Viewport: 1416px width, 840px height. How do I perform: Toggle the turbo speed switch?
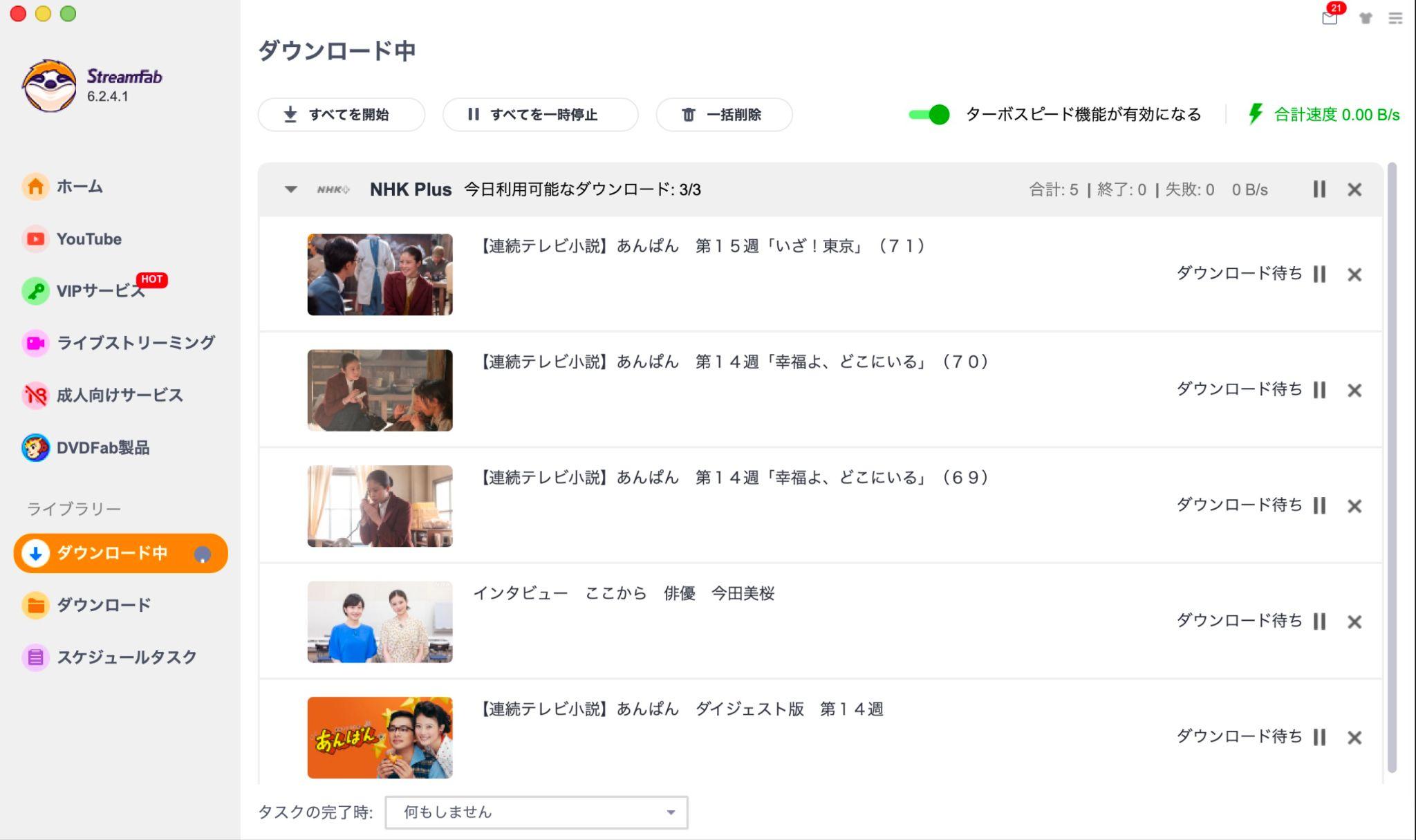click(x=929, y=115)
